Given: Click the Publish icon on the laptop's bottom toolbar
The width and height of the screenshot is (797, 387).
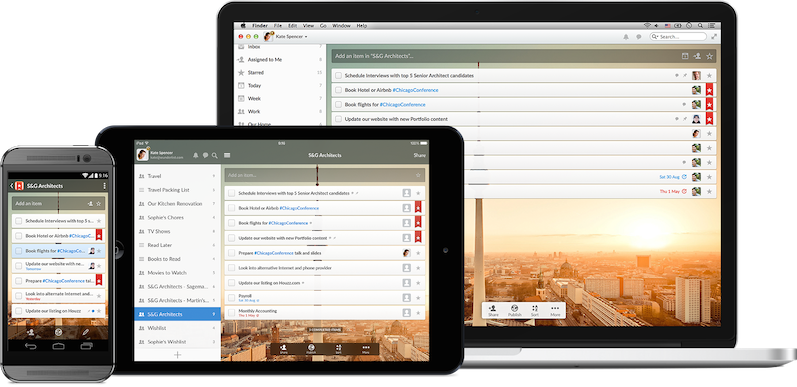Looking at the screenshot, I should tap(514, 311).
